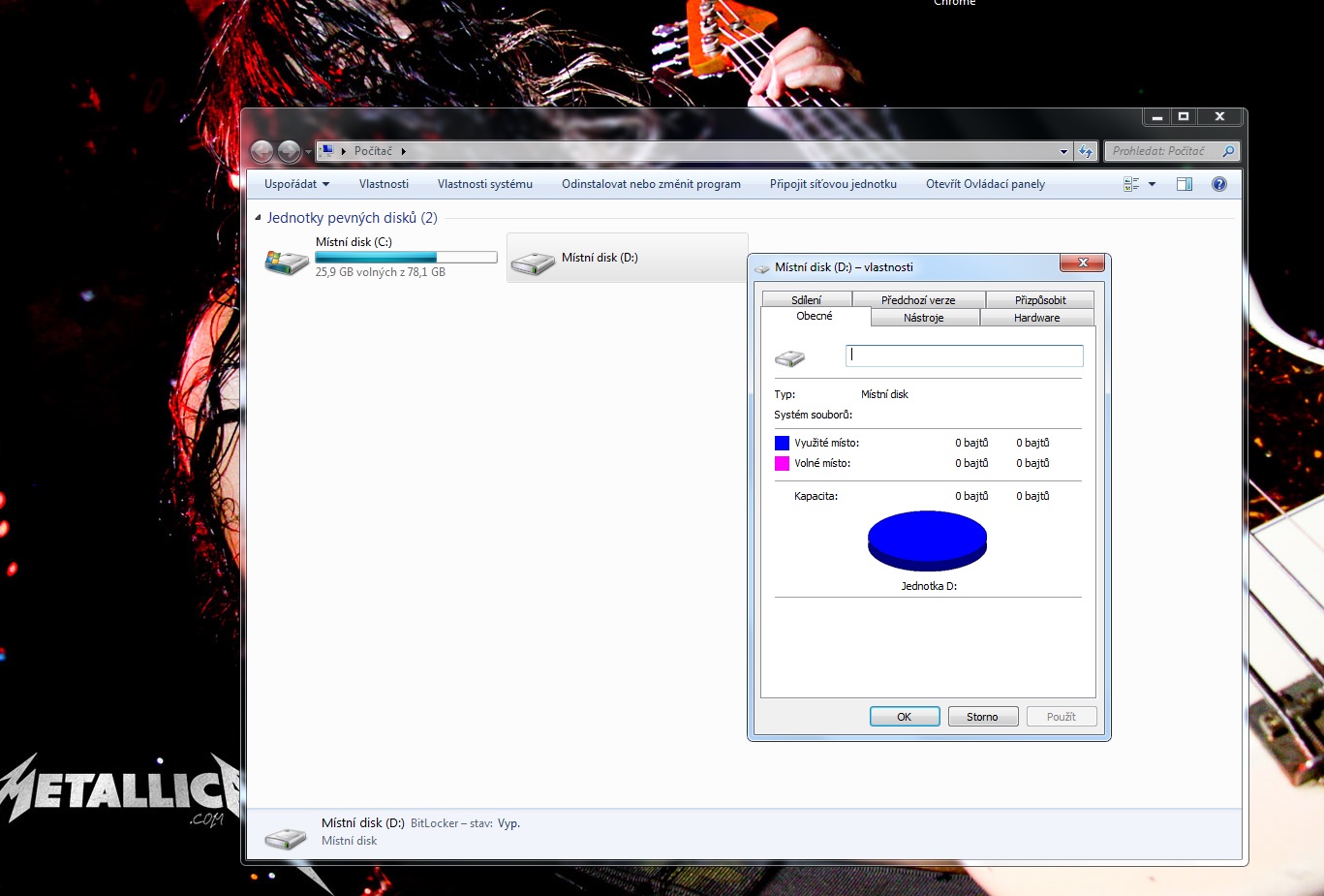Click Připojit síťovou jednotku
This screenshot has width=1324, height=896.
coord(833,184)
